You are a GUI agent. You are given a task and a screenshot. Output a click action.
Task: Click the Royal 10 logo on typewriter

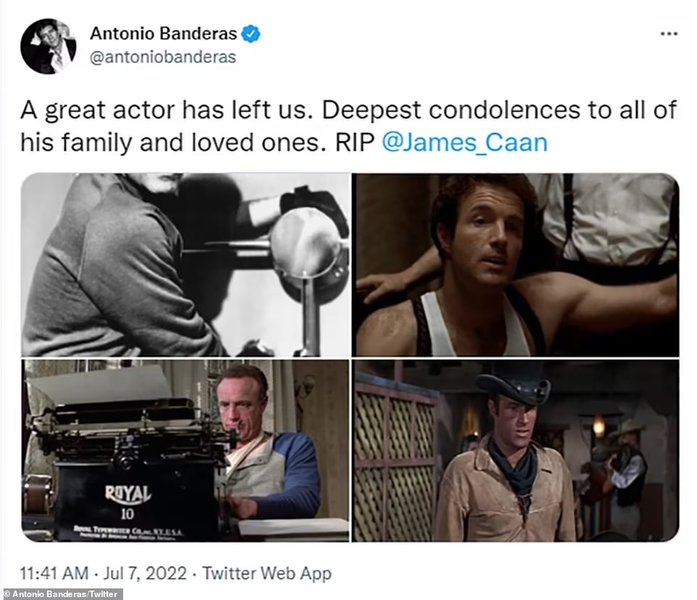coord(128,501)
